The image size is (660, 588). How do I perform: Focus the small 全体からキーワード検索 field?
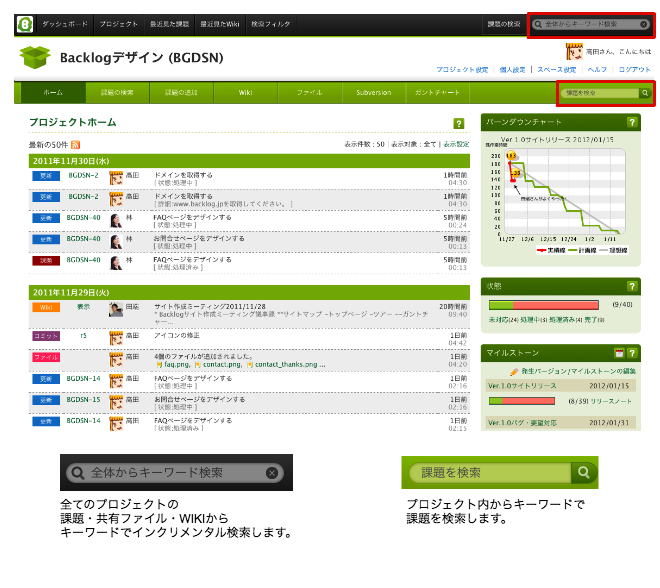click(x=591, y=24)
